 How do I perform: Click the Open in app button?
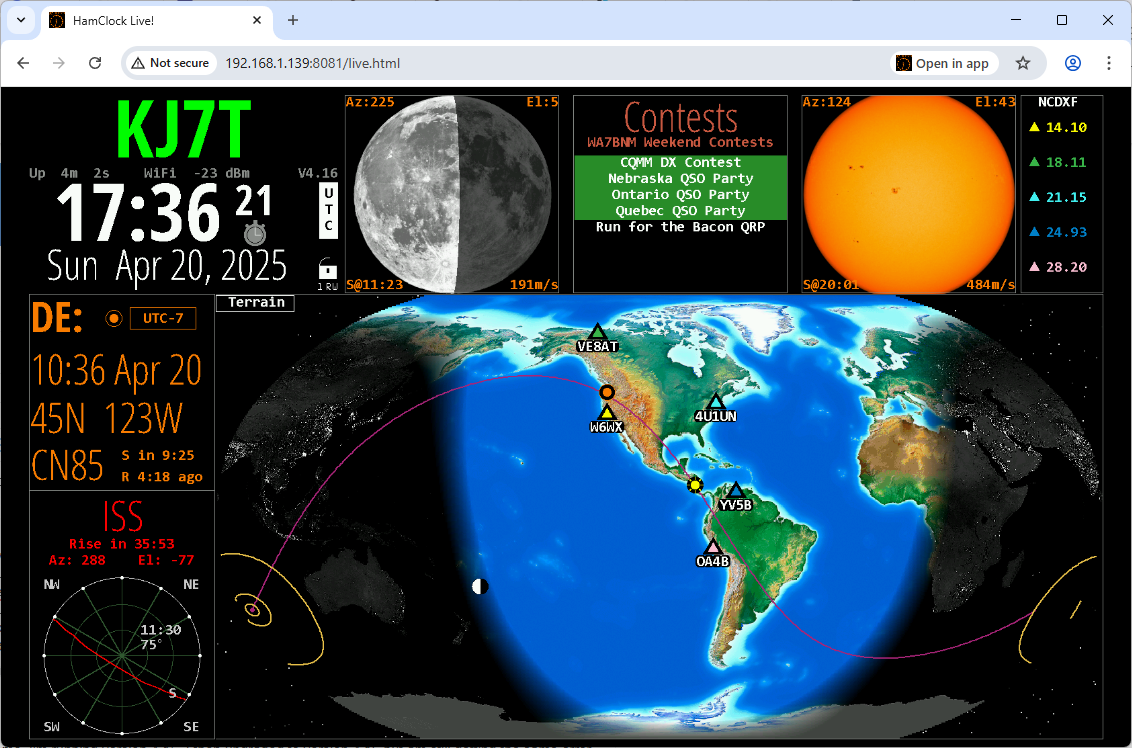pos(943,62)
